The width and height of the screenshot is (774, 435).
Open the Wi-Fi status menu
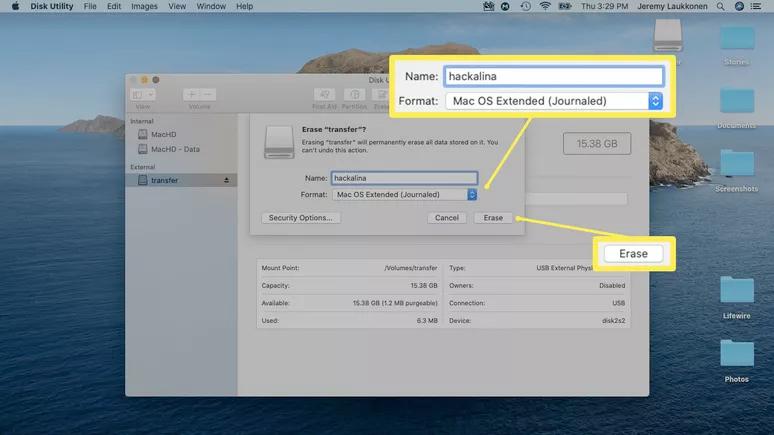(545, 6)
